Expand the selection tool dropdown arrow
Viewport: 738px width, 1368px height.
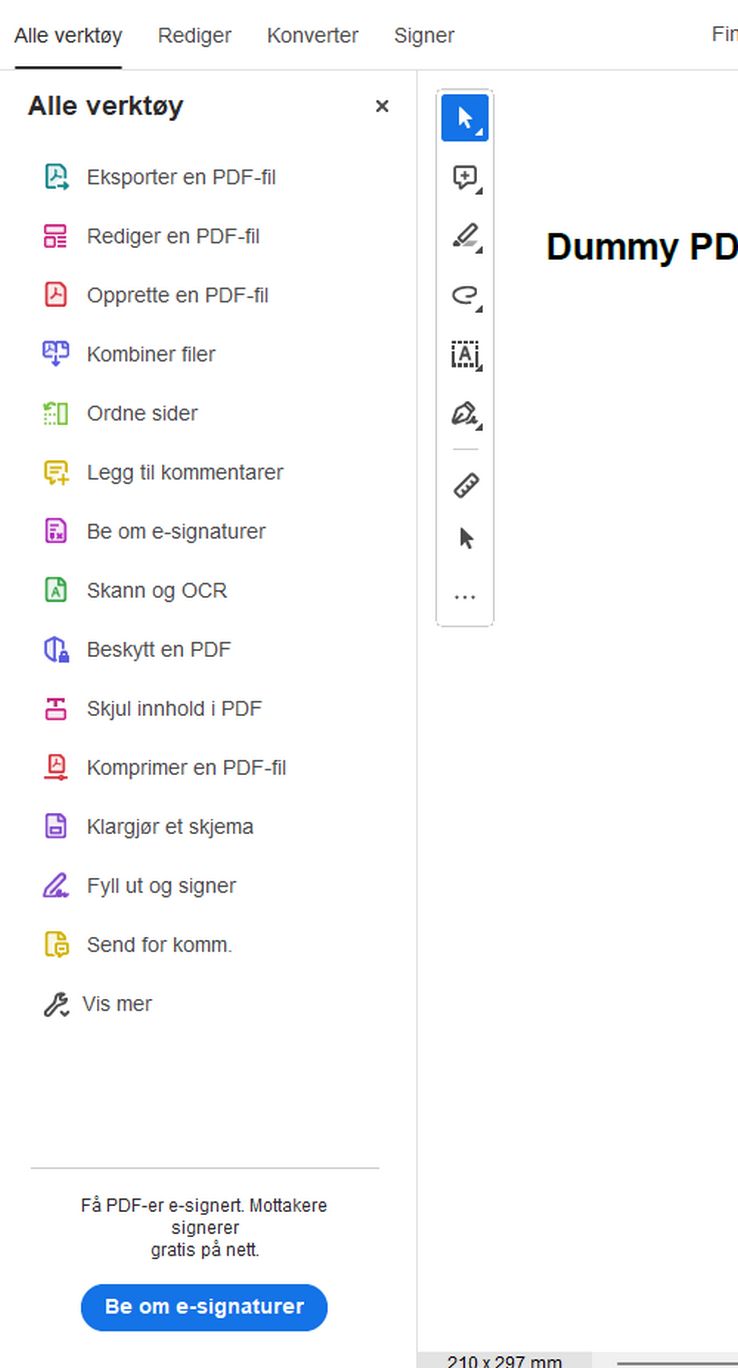(x=480, y=130)
